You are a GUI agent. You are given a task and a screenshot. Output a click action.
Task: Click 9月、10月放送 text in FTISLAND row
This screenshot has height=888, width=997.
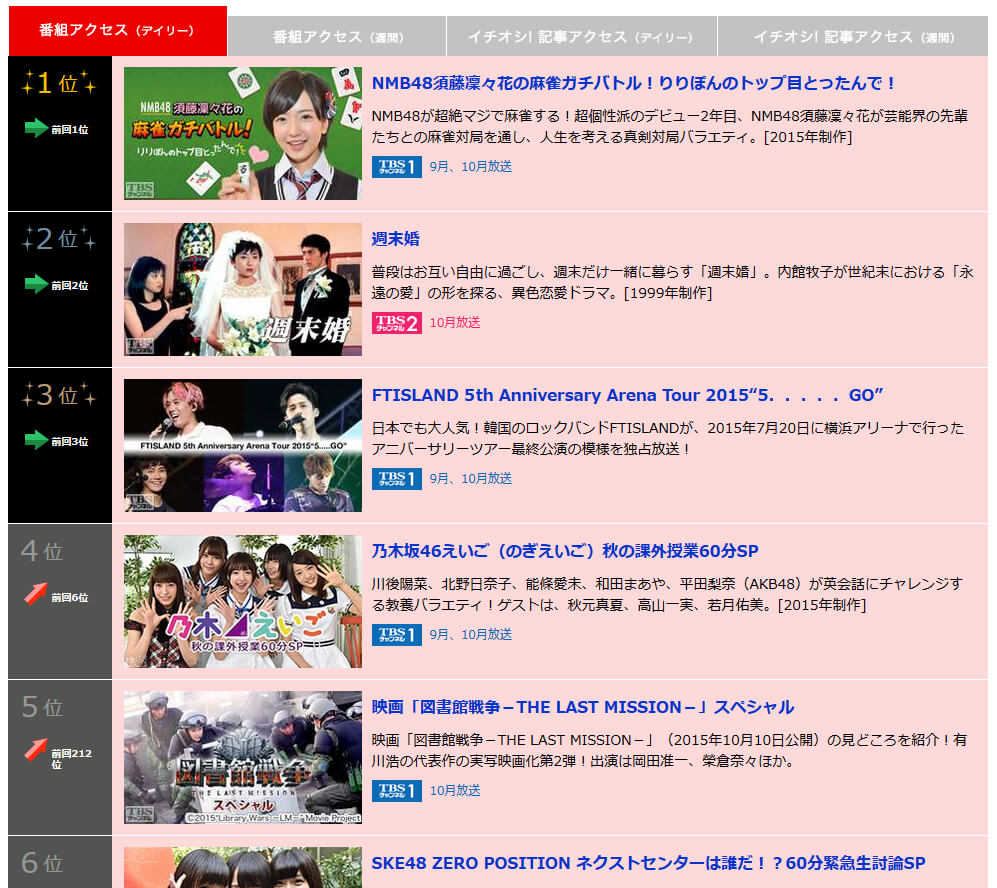click(471, 479)
